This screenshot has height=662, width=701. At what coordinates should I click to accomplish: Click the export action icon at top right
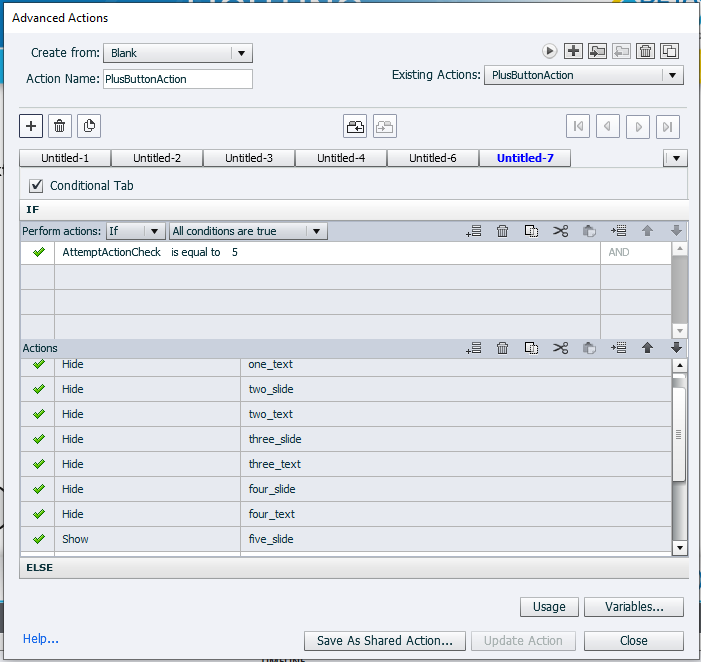(621, 51)
